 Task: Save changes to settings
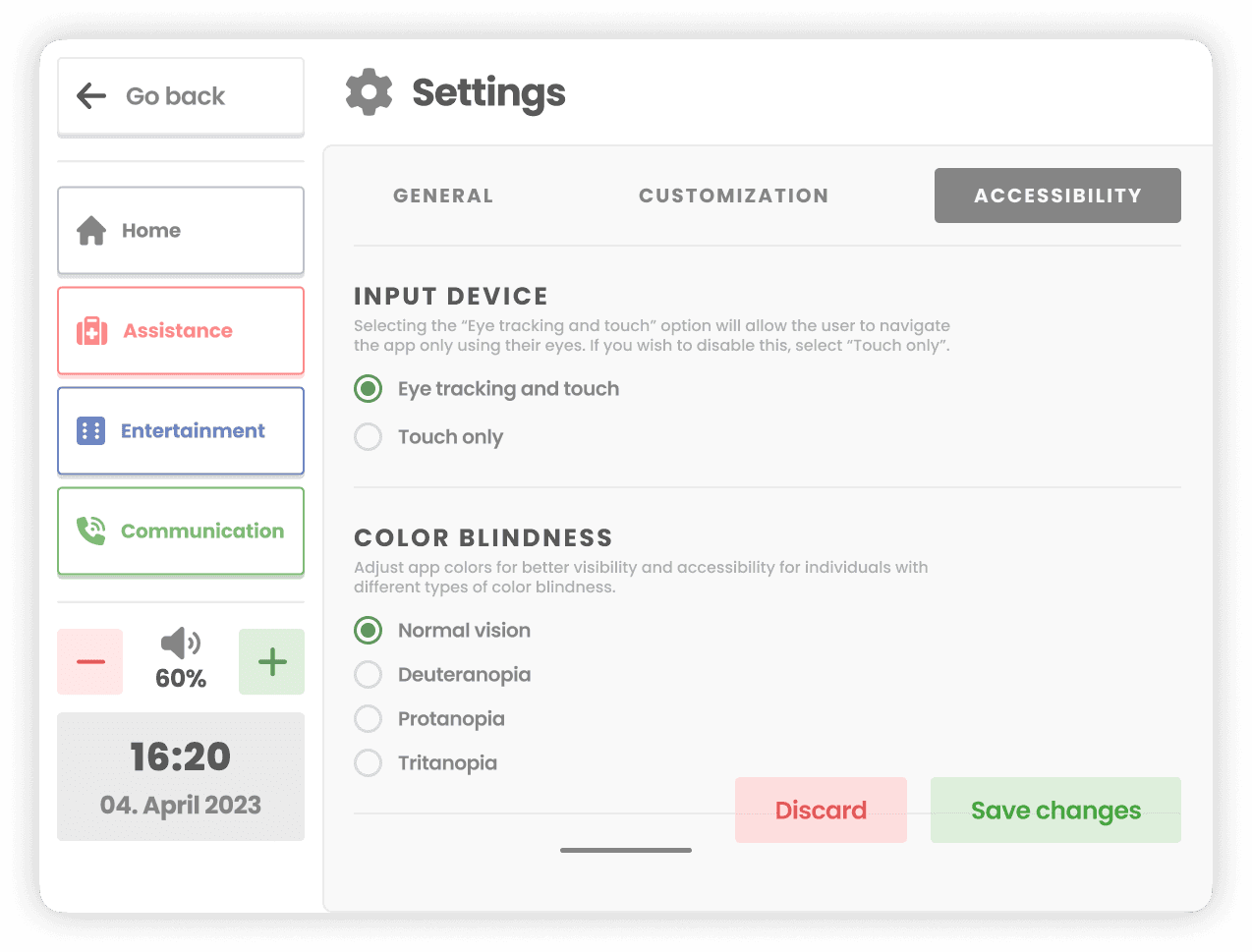(1055, 810)
